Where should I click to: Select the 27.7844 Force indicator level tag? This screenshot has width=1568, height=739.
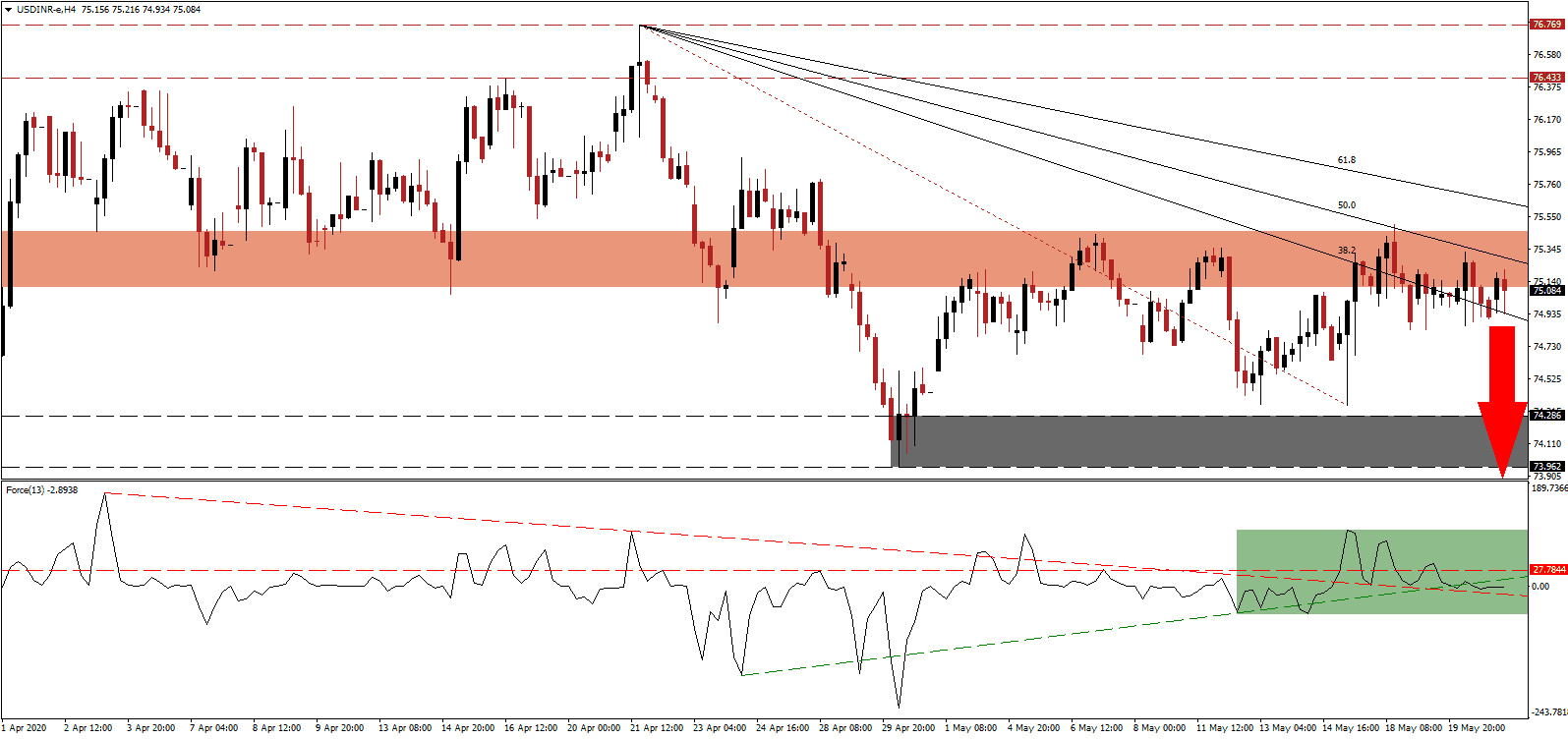tap(1548, 570)
